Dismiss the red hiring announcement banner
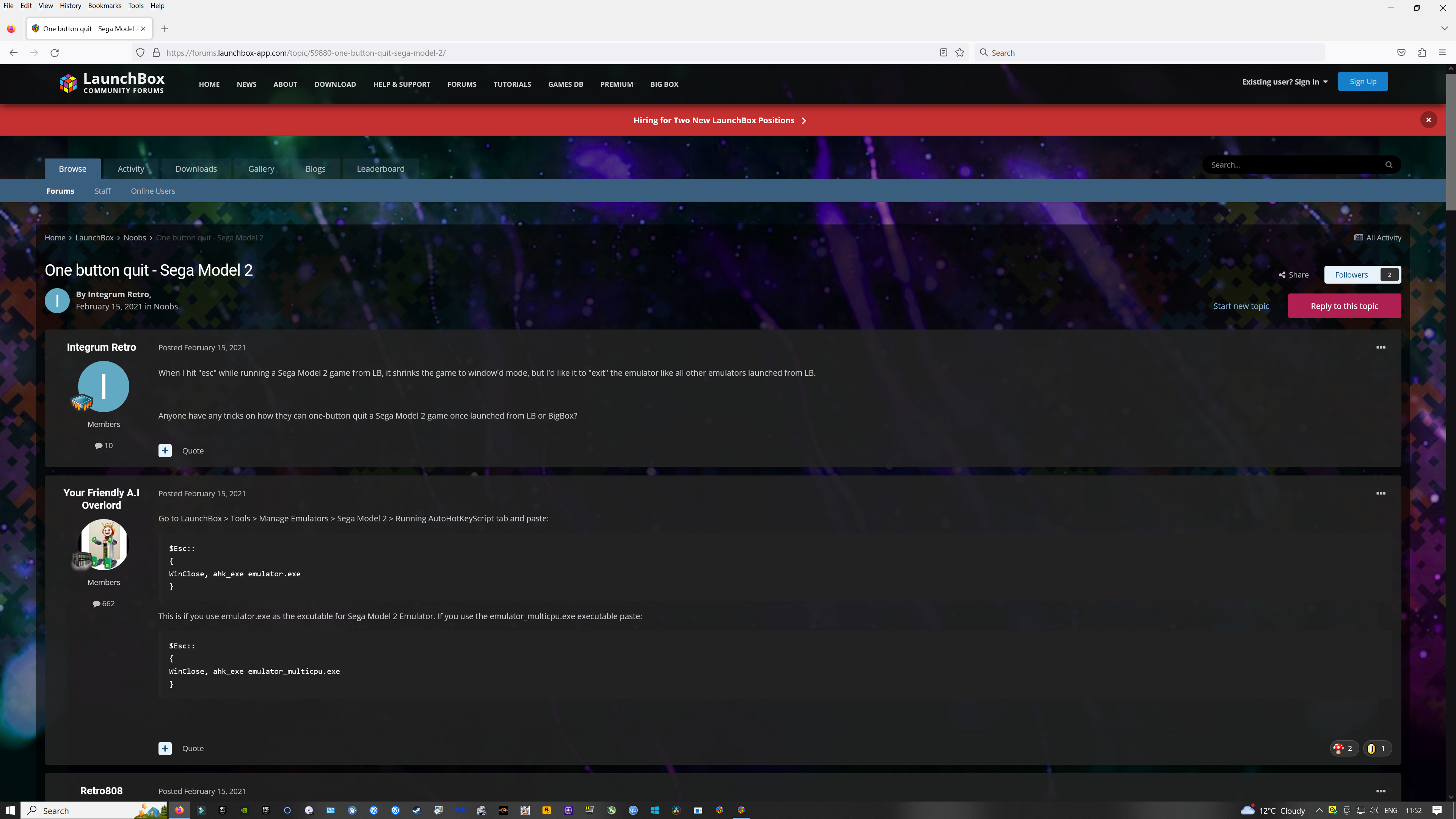Viewport: 1456px width, 819px height. tap(1428, 120)
